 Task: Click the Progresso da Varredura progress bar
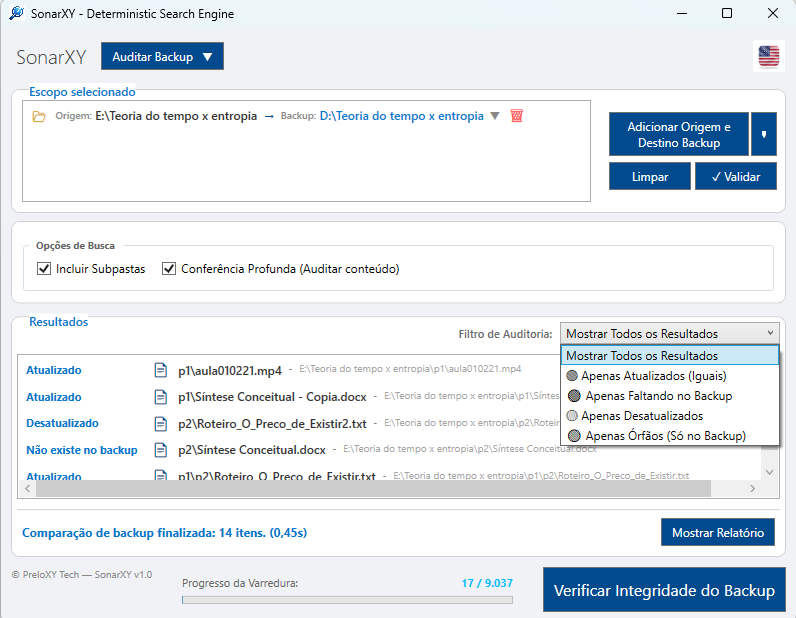click(x=347, y=600)
